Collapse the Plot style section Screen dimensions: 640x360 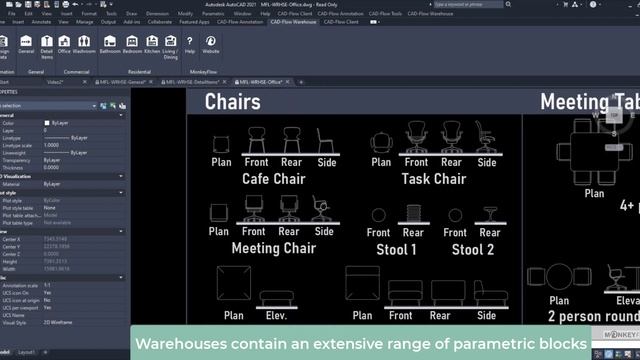(121, 193)
